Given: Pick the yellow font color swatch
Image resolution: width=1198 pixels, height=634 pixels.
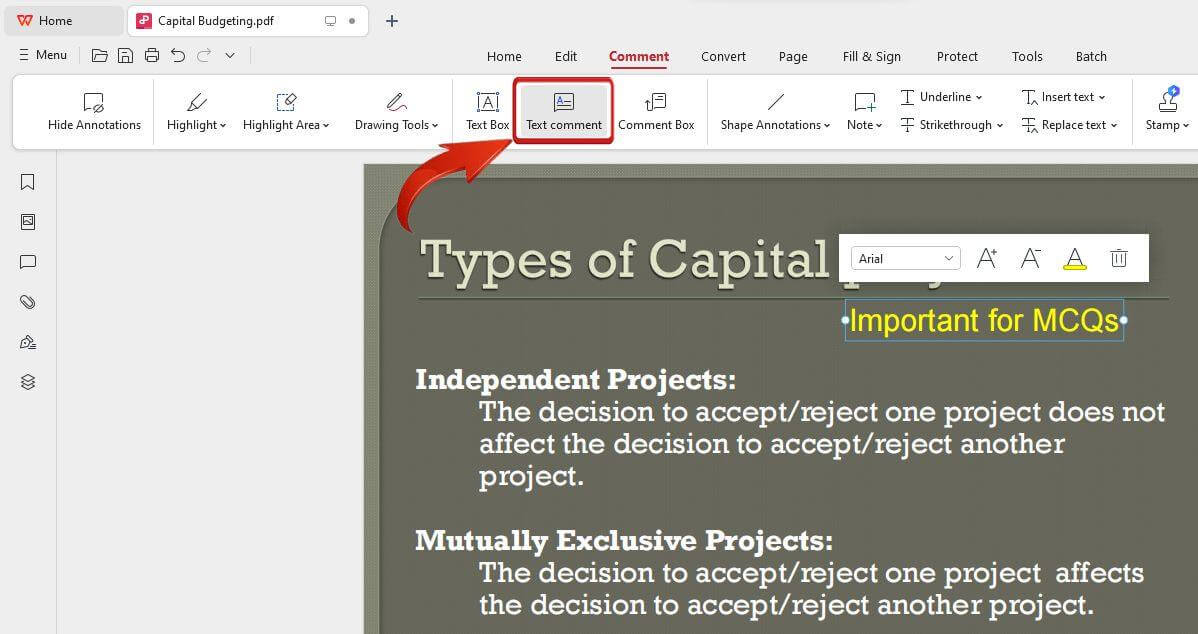Looking at the screenshot, I should coord(1075,258).
